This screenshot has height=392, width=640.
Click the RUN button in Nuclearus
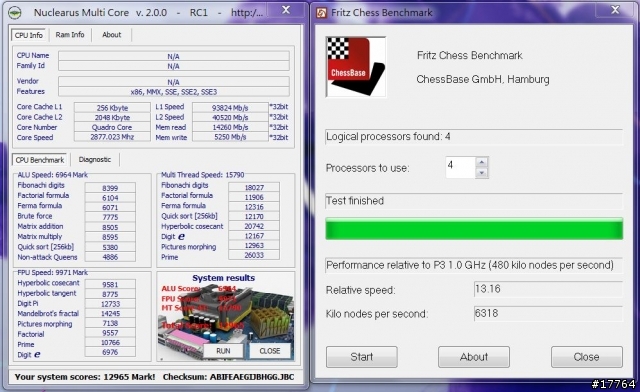(x=223, y=351)
